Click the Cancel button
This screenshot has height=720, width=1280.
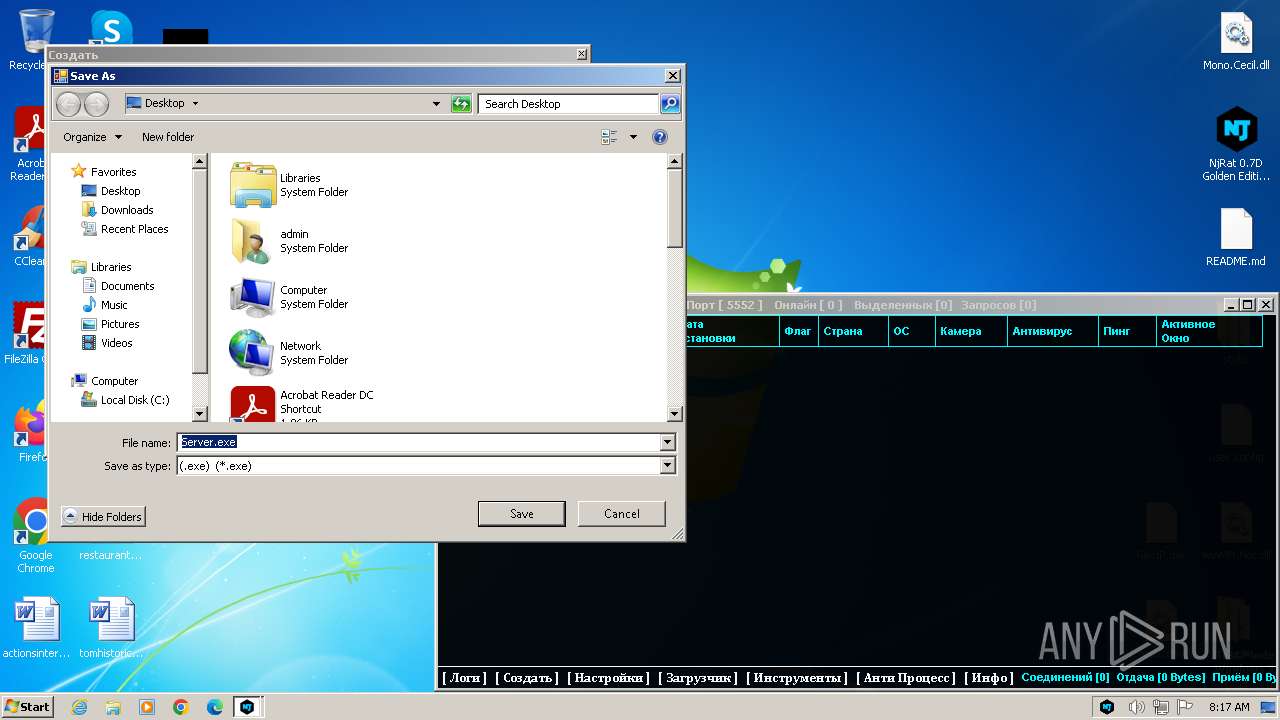[621, 514]
